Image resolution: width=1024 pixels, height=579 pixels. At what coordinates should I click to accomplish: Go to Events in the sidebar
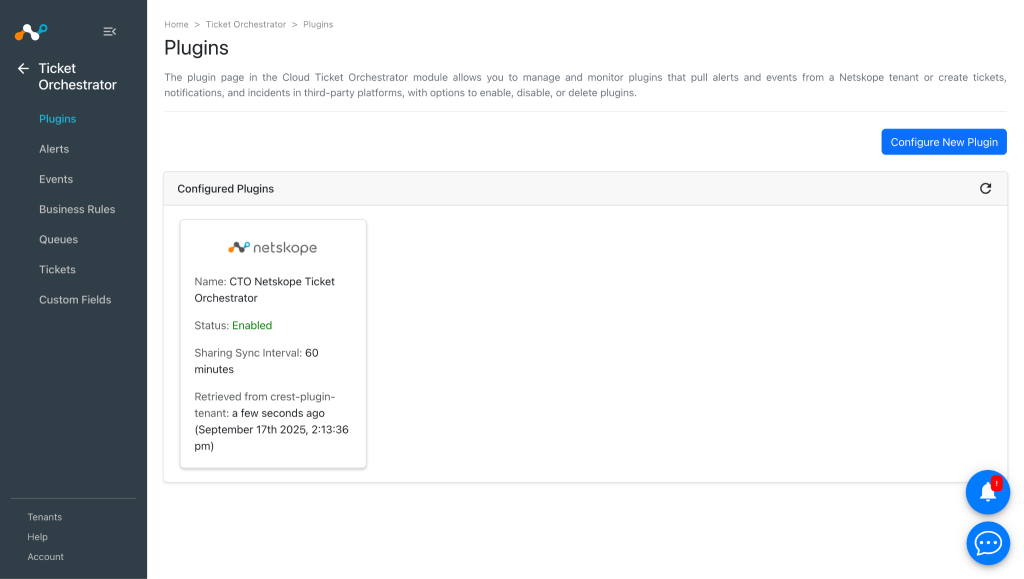[x=56, y=179]
